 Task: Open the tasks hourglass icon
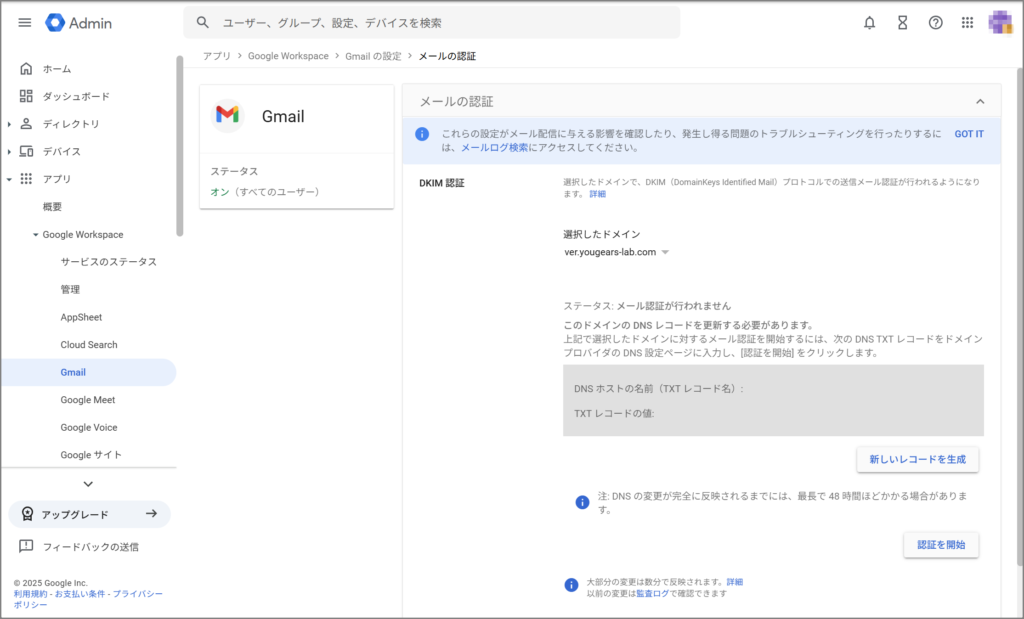click(x=902, y=23)
